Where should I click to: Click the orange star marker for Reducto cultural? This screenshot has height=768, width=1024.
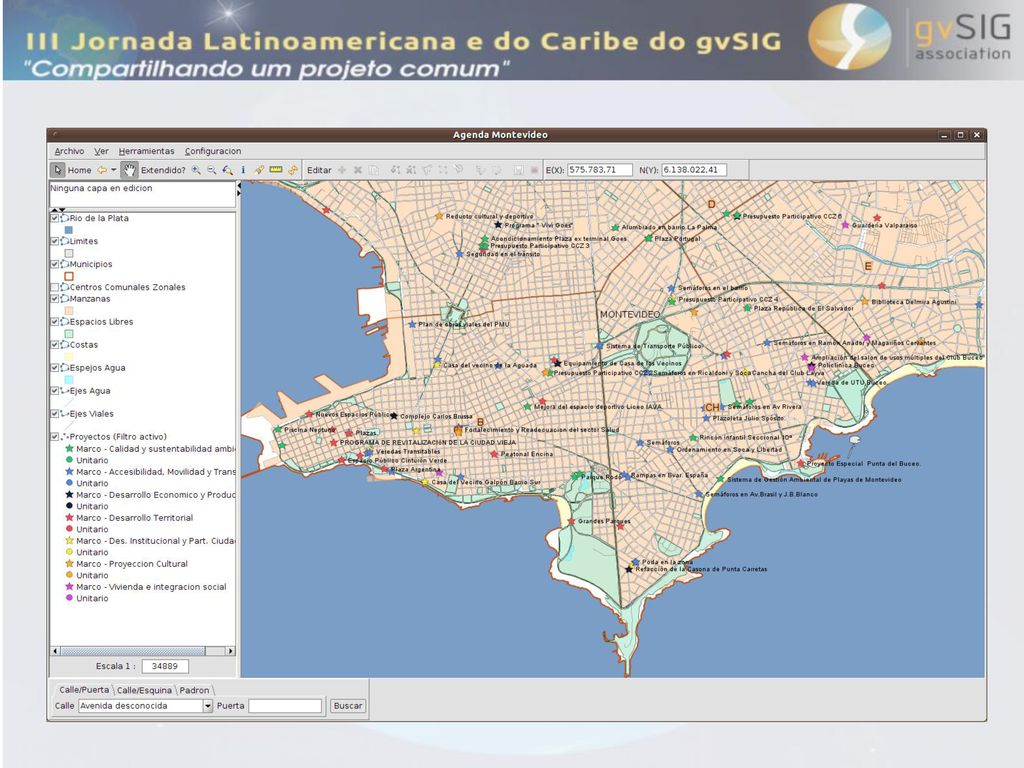[440, 216]
